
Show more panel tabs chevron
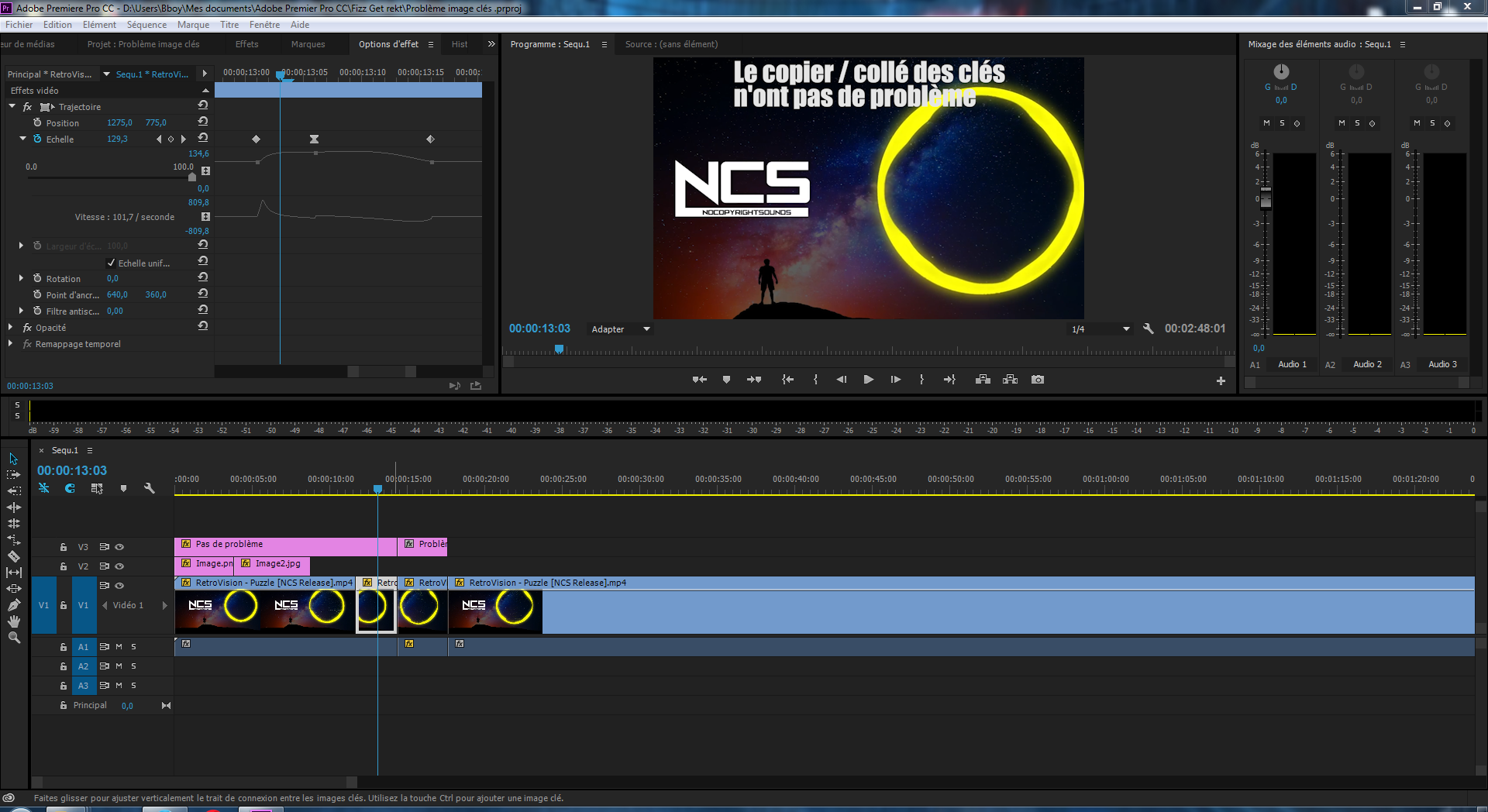491,44
